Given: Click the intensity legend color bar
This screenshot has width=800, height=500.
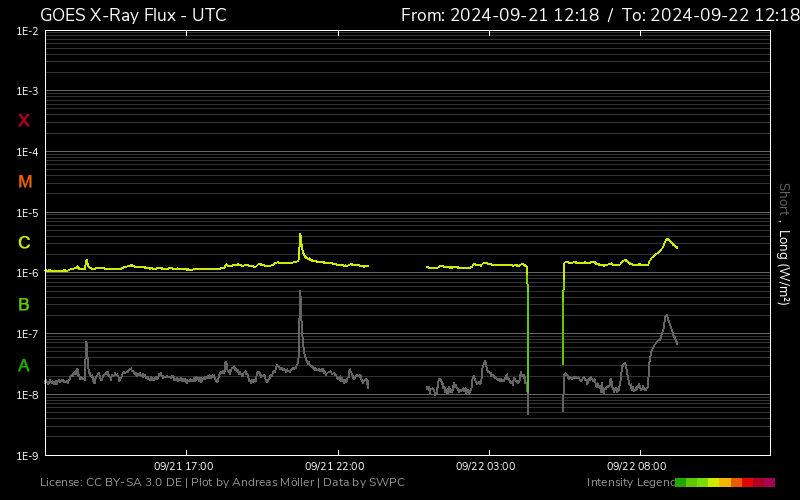Looking at the screenshot, I should pyautogui.click(x=725, y=483).
